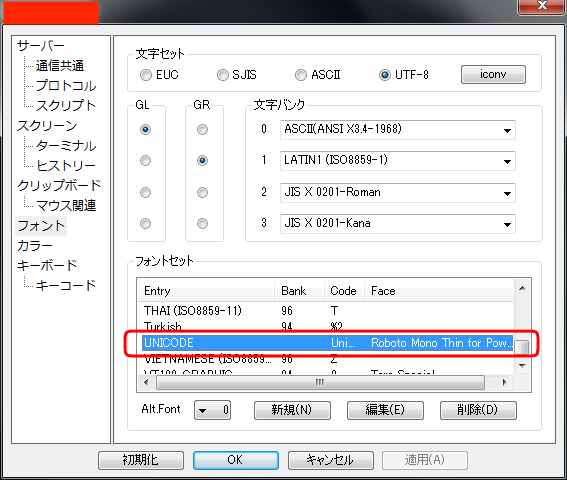Open スクリプト in the settings tree
This screenshot has height=480, width=567.
click(66, 106)
